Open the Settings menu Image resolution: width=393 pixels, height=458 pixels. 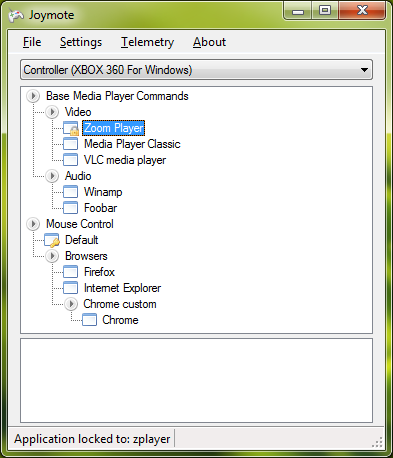point(81,42)
